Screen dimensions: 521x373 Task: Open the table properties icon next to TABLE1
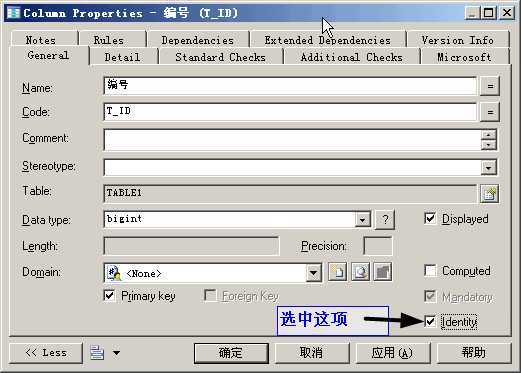(489, 193)
